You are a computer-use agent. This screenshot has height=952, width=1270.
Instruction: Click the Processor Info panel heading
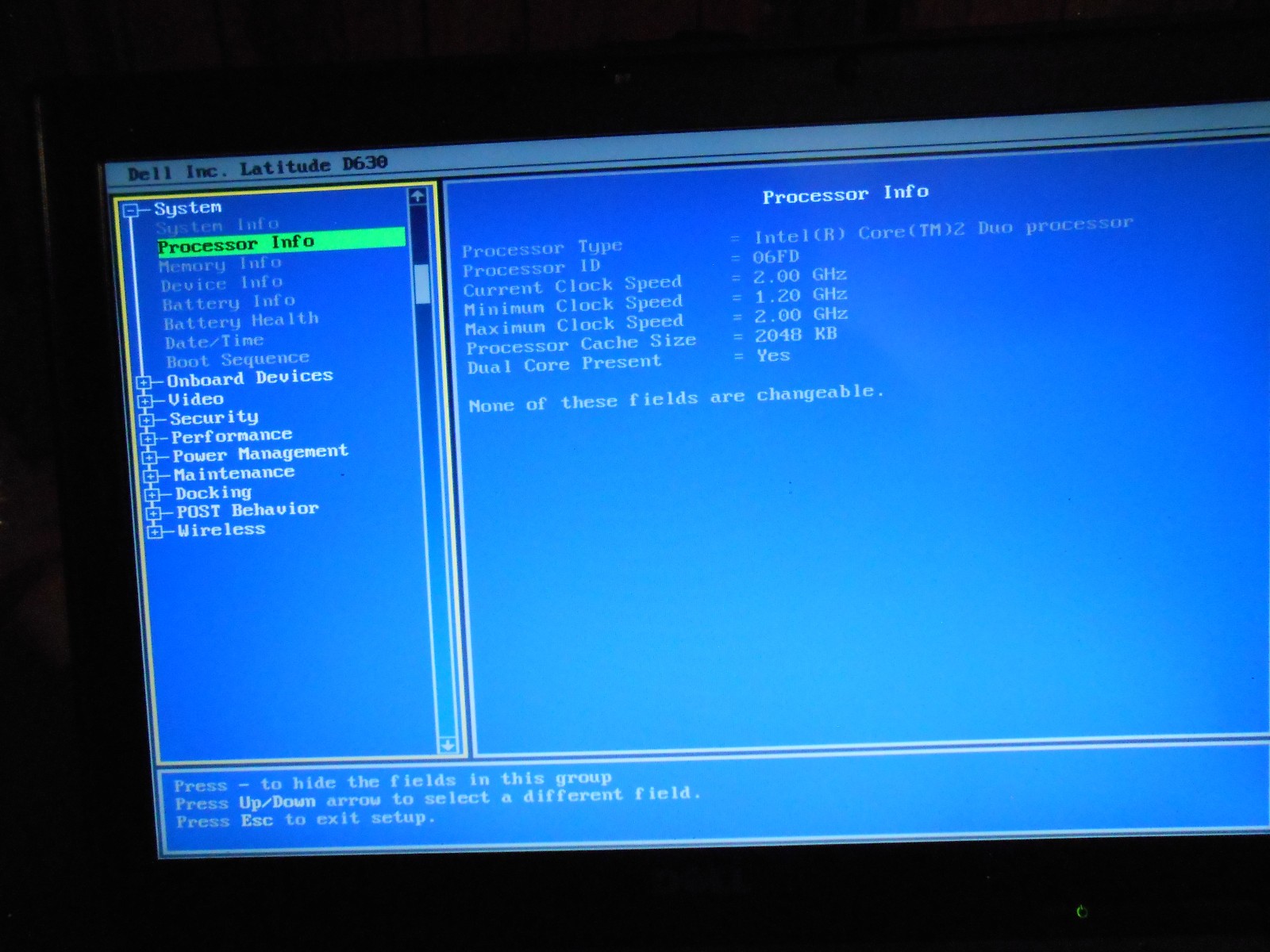(845, 194)
